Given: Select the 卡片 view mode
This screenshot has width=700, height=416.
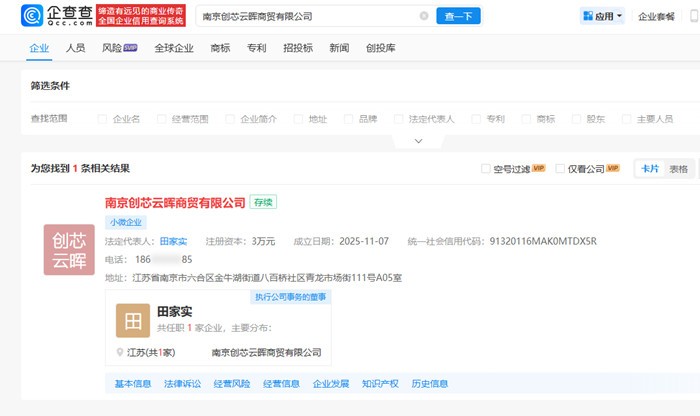Looking at the screenshot, I should point(650,169).
